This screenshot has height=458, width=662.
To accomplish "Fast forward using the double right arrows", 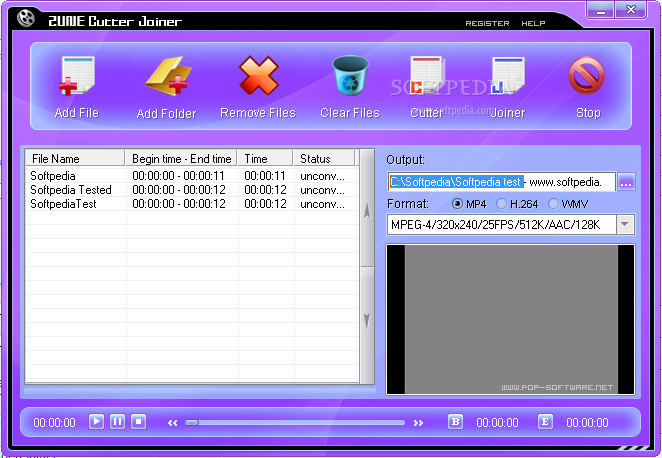I will pos(418,423).
